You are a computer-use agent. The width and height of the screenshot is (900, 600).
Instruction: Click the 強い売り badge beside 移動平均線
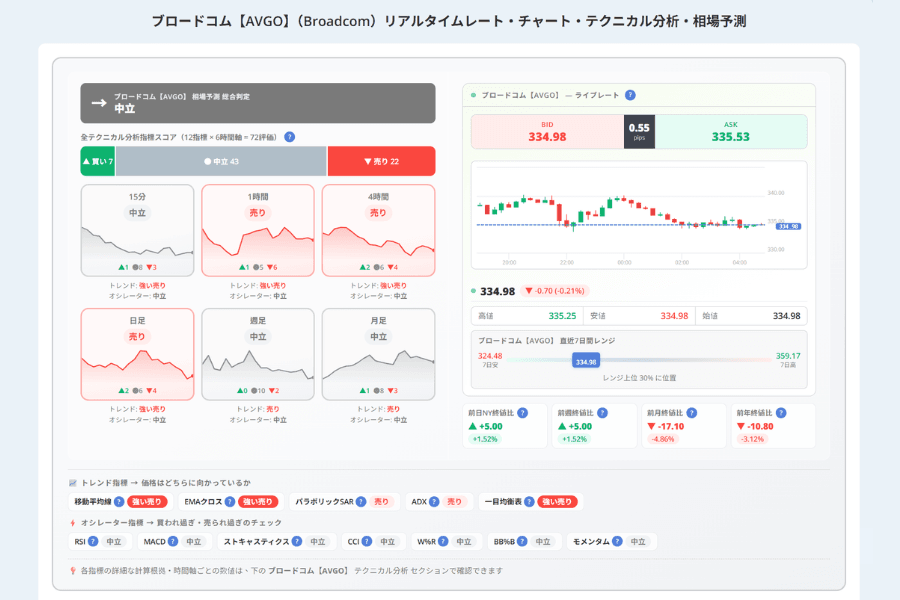coord(148,502)
